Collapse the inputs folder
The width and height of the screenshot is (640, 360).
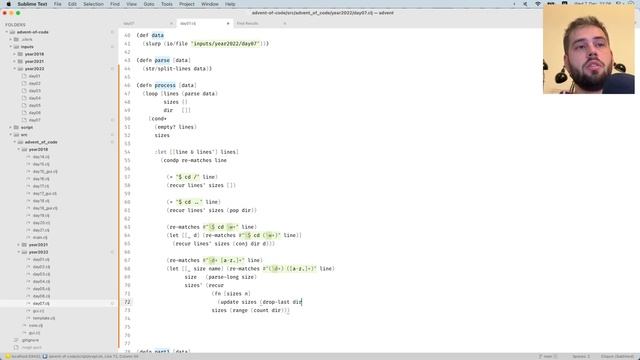(11, 47)
